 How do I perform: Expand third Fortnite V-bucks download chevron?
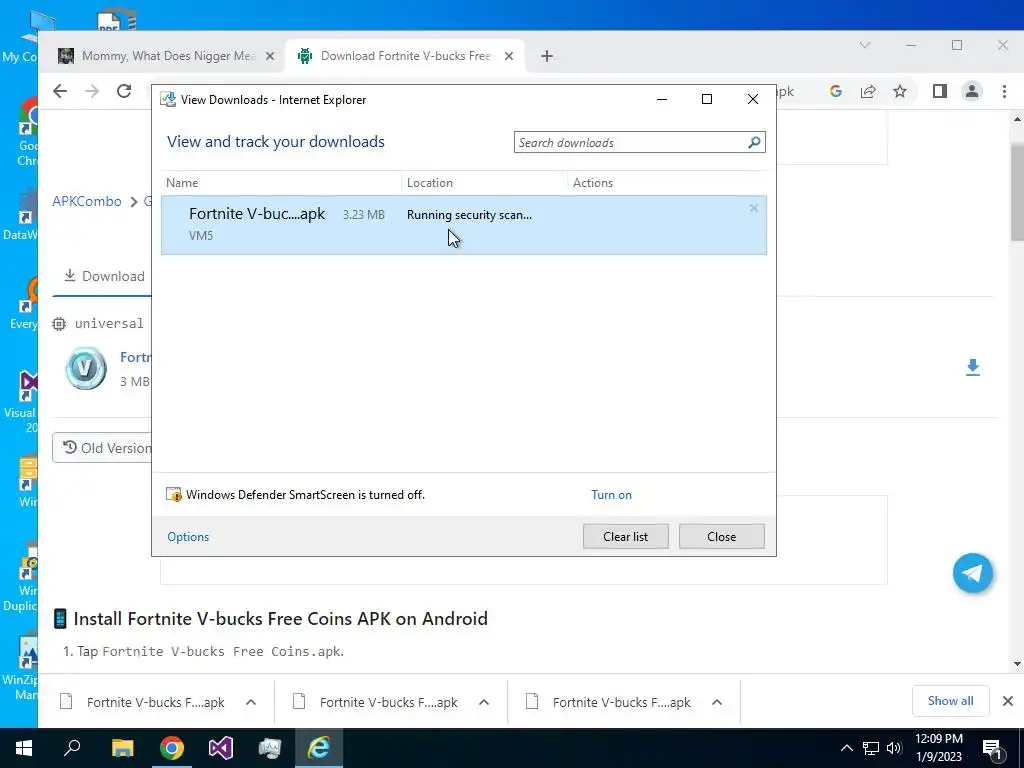[x=716, y=702]
